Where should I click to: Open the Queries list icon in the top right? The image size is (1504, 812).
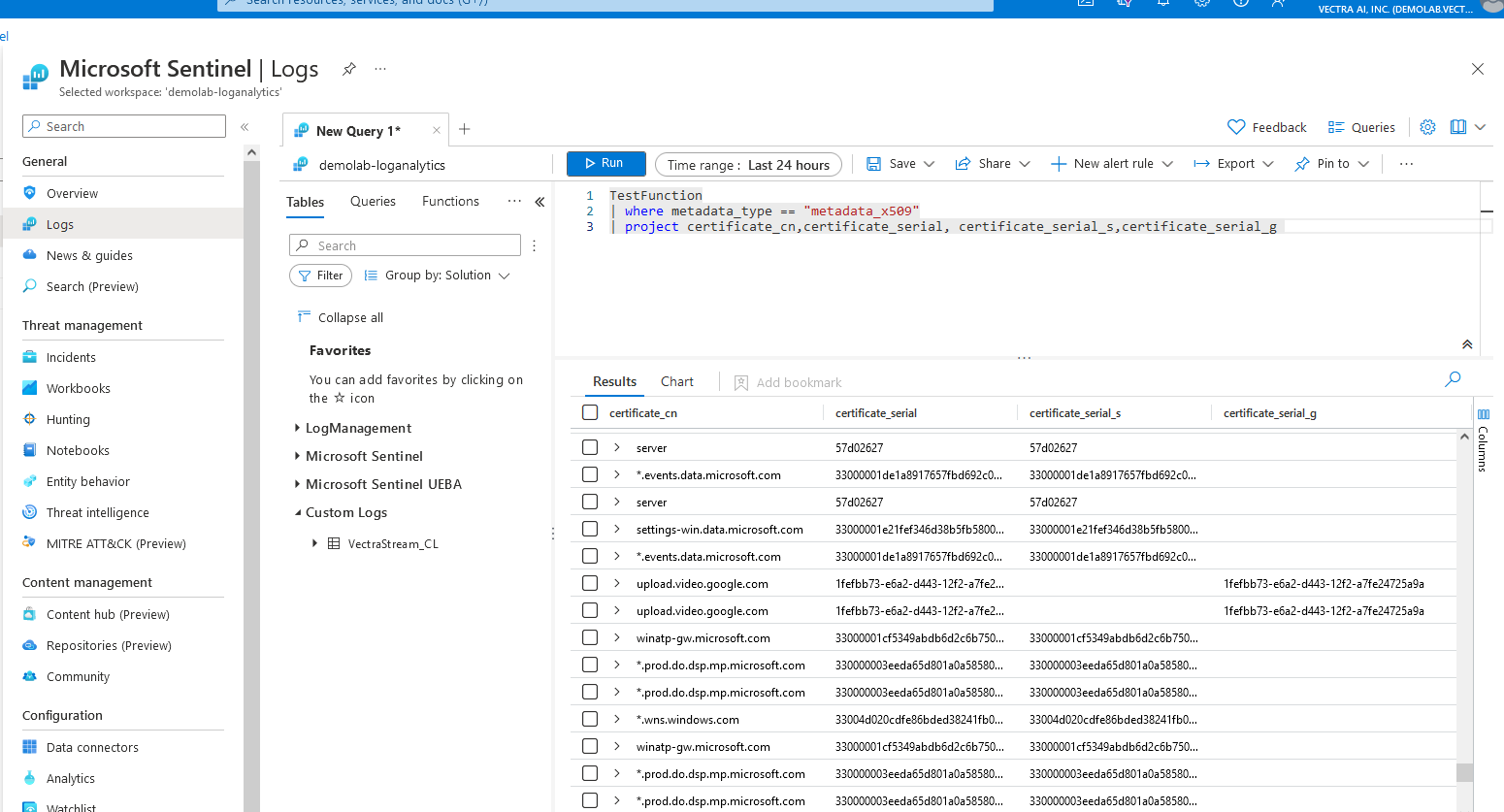[x=1336, y=127]
